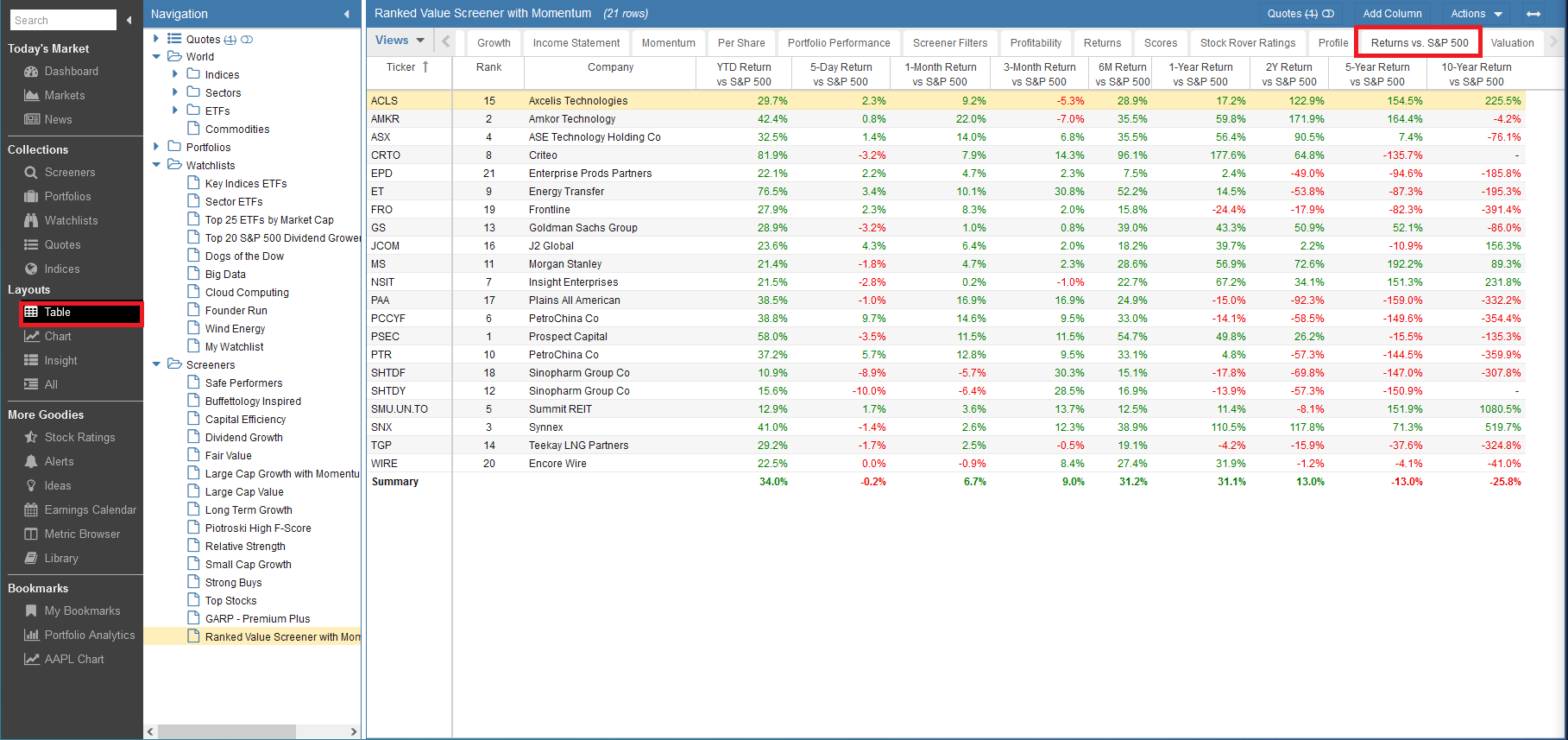Expand the Portfolios folder in tree
Image resolution: width=1568 pixels, height=740 pixels.
156,147
